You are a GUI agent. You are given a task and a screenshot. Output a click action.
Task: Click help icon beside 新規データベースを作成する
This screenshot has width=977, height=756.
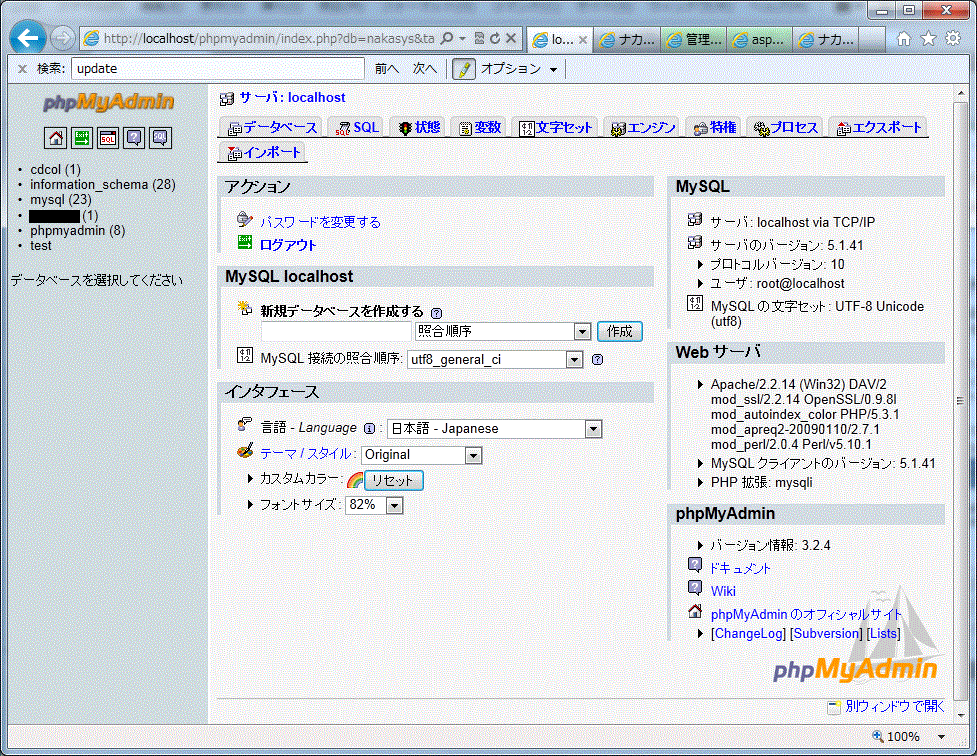point(436,312)
